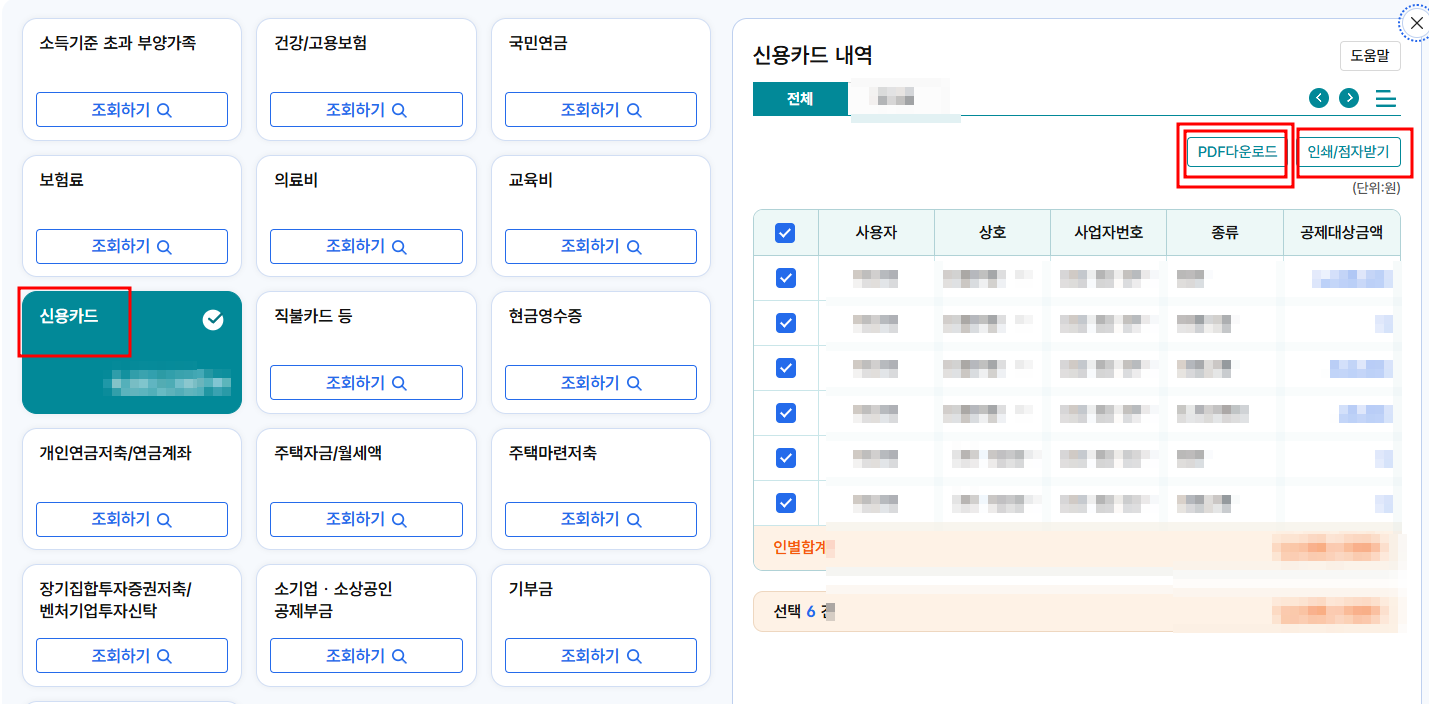
Task: Click the 신용카드 내역 panel heading
Action: [x=812, y=56]
